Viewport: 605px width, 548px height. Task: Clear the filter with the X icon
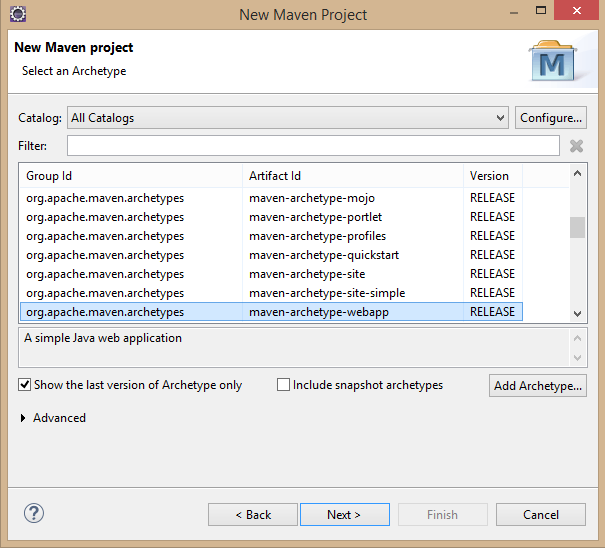click(x=576, y=146)
